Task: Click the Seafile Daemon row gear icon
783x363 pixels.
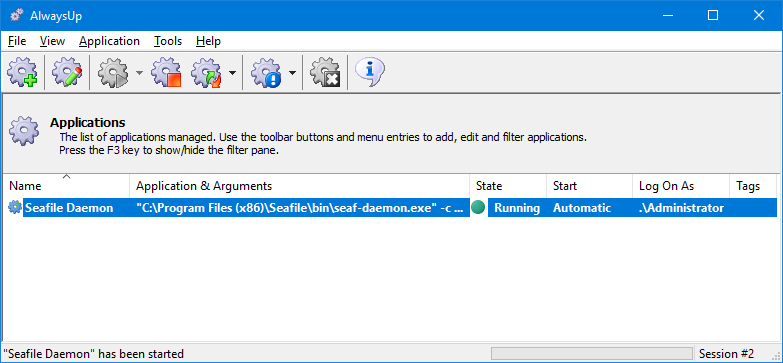Action: click(x=15, y=207)
